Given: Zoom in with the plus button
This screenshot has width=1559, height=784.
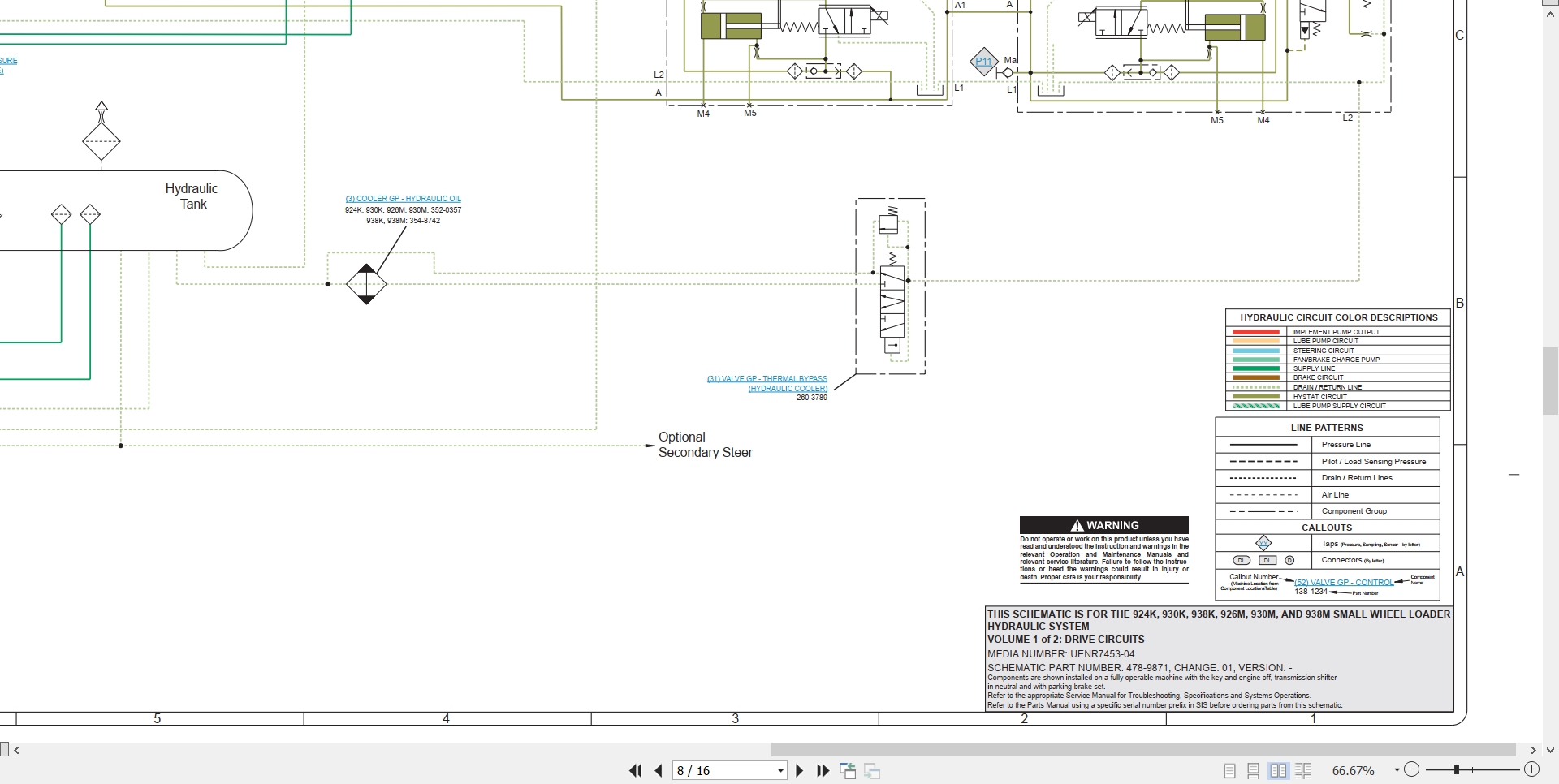Looking at the screenshot, I should point(1531,769).
